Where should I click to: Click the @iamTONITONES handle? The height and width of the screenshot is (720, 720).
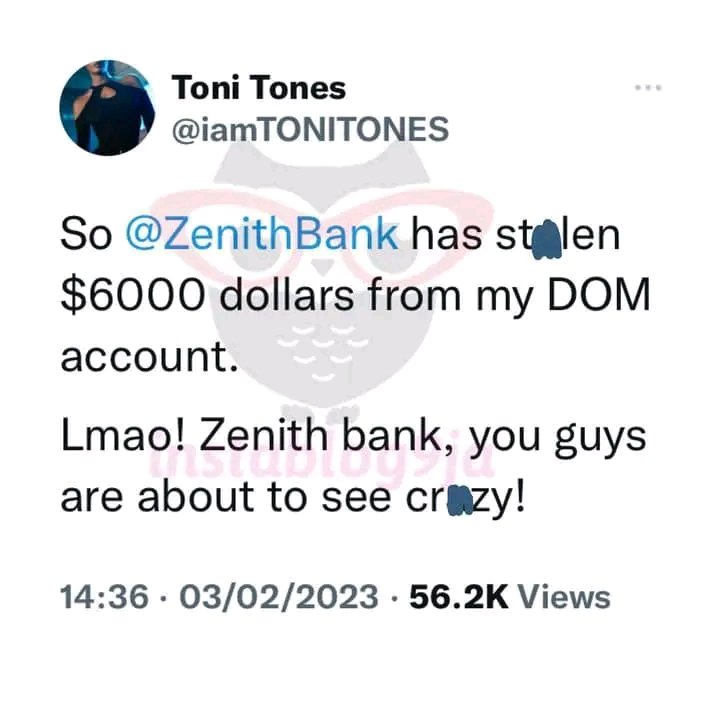pyautogui.click(x=310, y=129)
